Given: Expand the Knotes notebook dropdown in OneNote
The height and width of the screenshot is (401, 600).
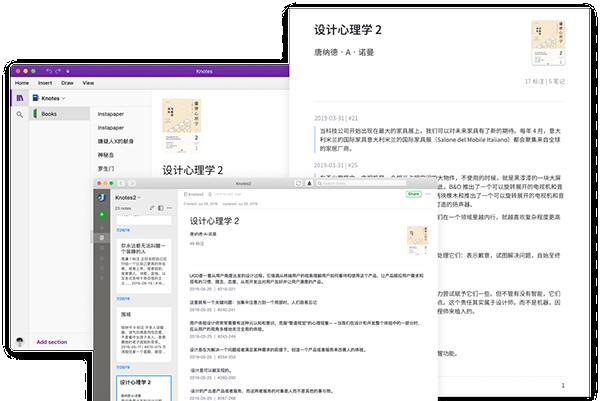Looking at the screenshot, I should (x=64, y=98).
